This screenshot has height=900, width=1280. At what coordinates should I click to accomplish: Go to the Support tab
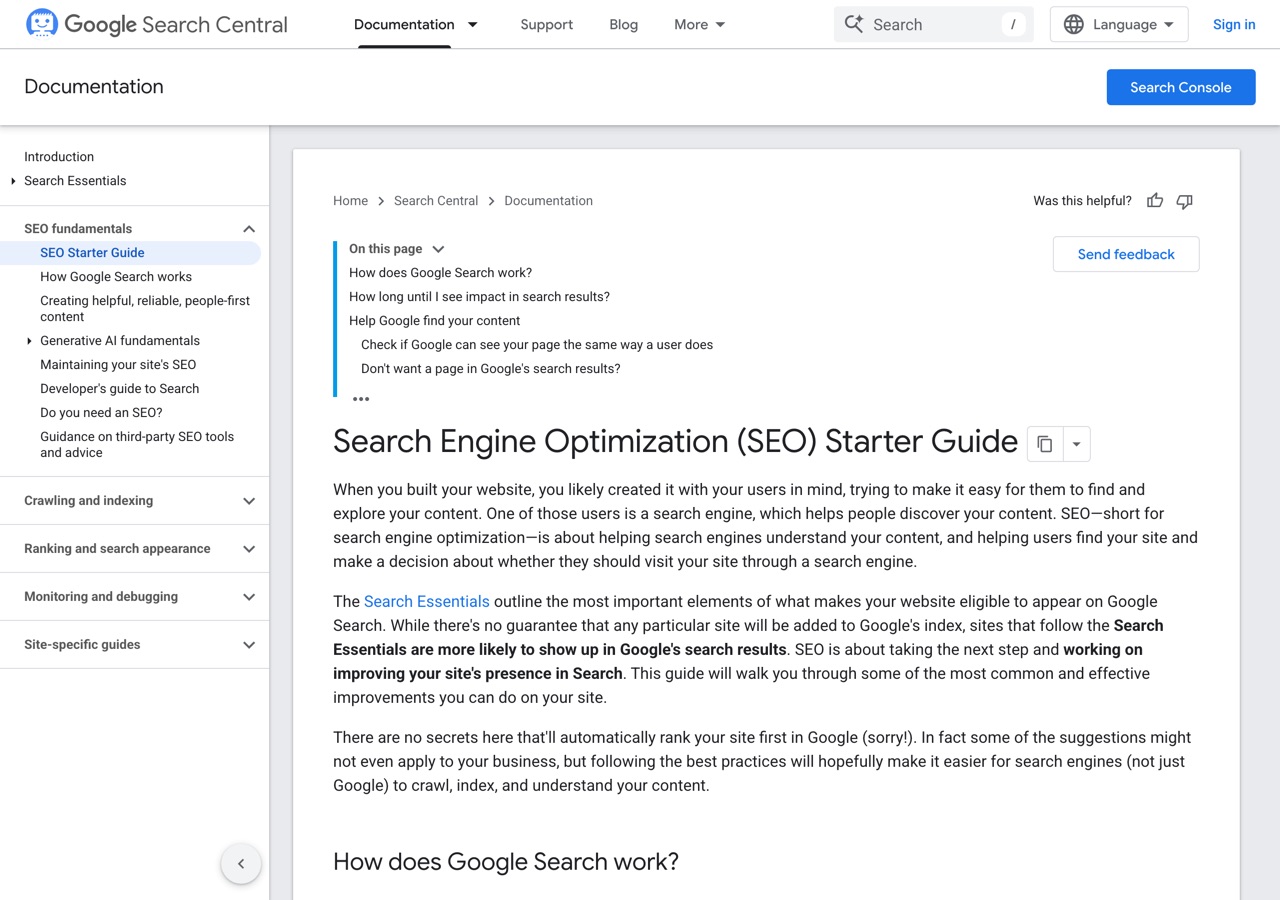547,24
